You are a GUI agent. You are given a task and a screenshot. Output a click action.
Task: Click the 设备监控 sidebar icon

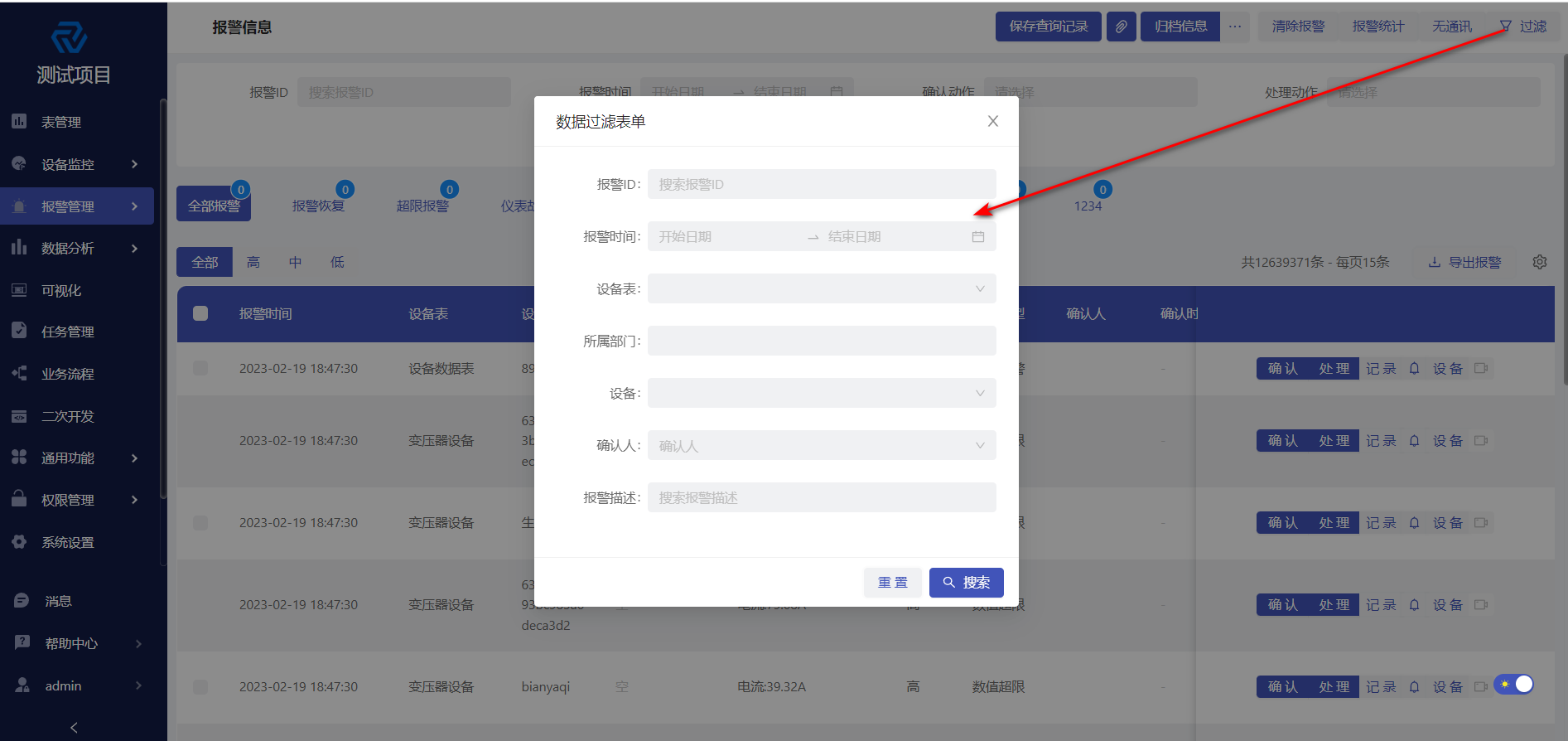[19, 163]
